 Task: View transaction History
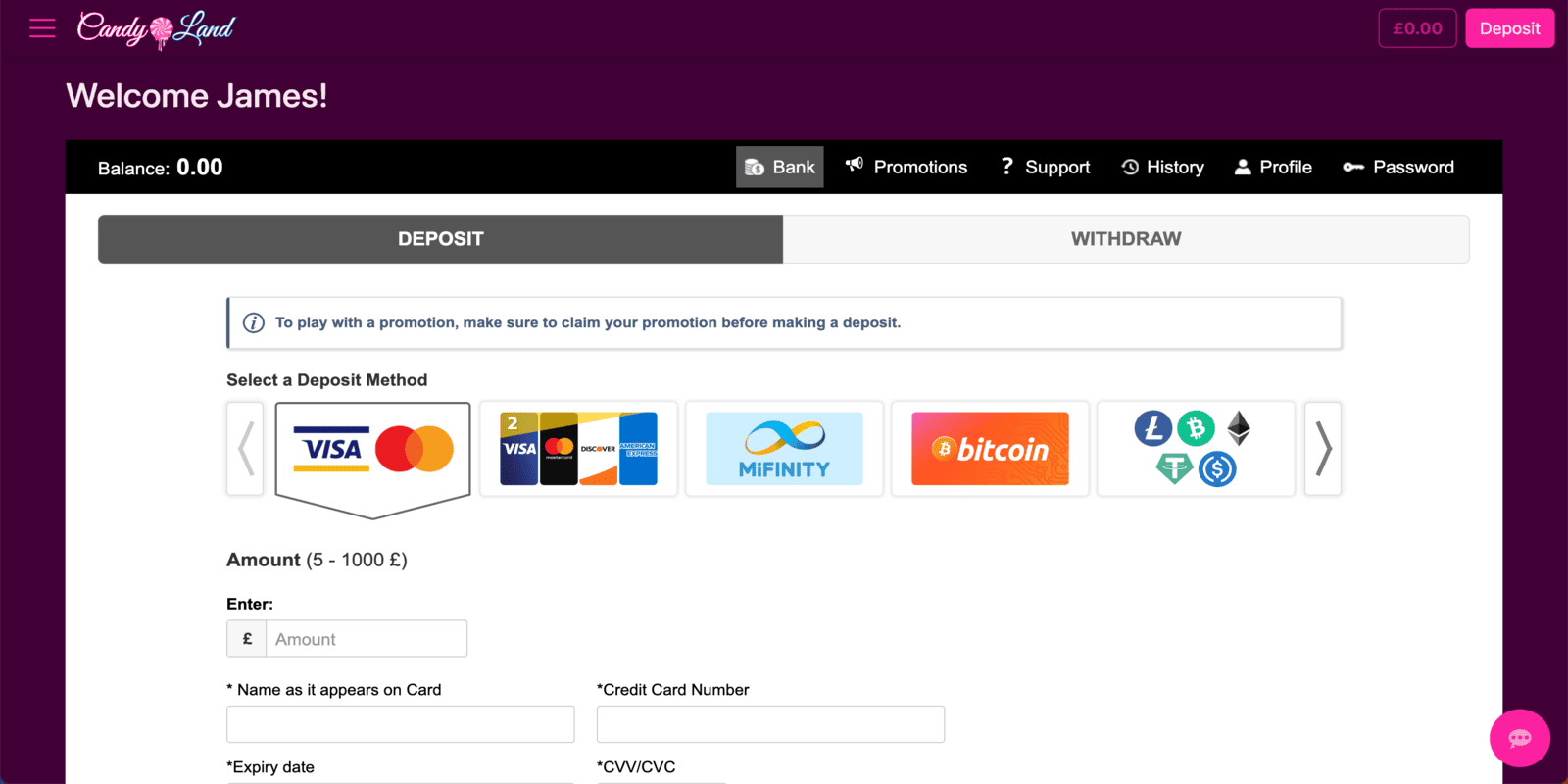tap(1162, 168)
